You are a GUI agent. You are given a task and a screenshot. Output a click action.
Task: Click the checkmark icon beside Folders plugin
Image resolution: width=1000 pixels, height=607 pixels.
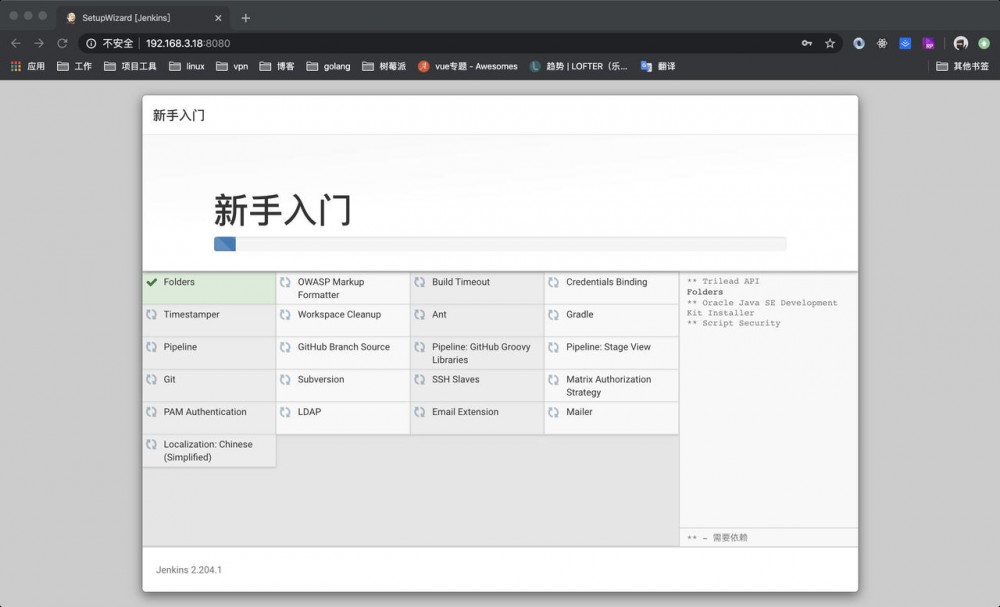click(152, 281)
